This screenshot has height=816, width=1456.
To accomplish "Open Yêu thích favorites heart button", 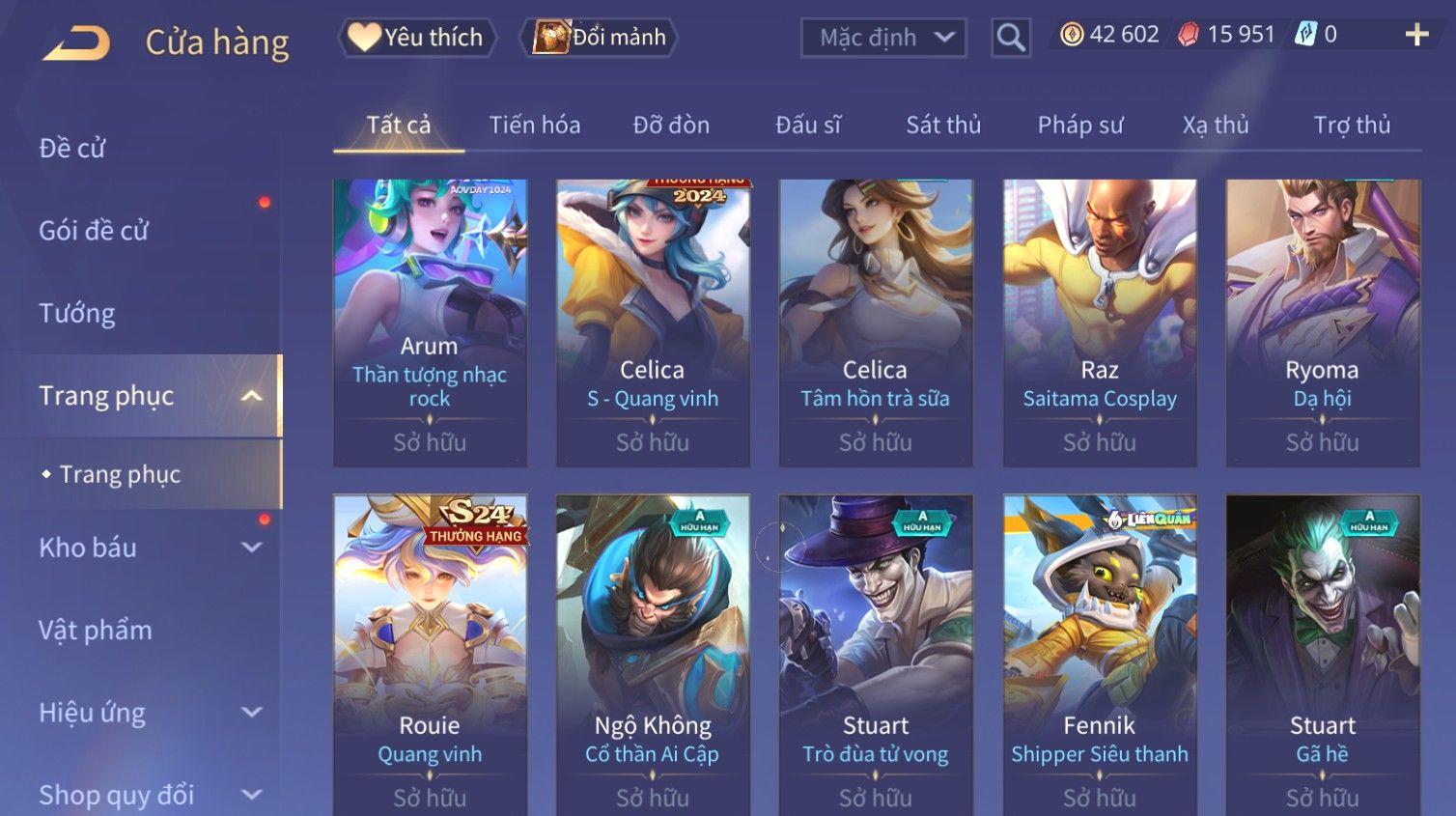I will pyautogui.click(x=417, y=38).
